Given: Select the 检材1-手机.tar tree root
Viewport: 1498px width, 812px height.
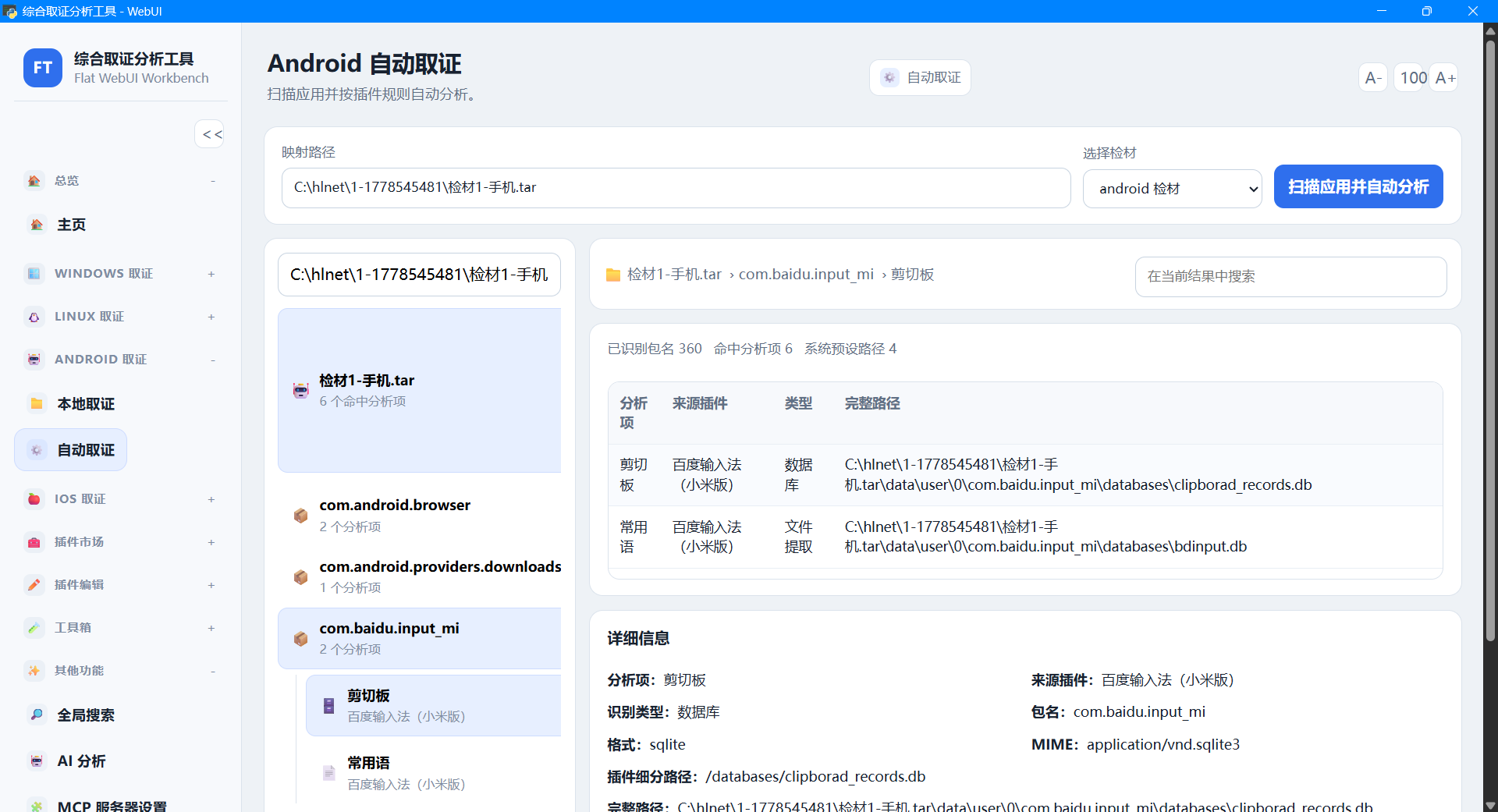Looking at the screenshot, I should pos(420,390).
